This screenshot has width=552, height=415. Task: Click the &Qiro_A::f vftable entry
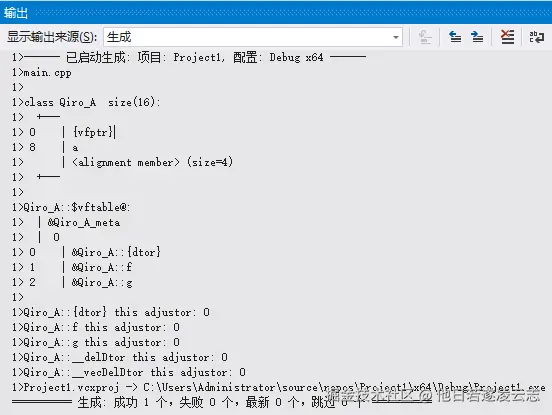tap(72, 267)
